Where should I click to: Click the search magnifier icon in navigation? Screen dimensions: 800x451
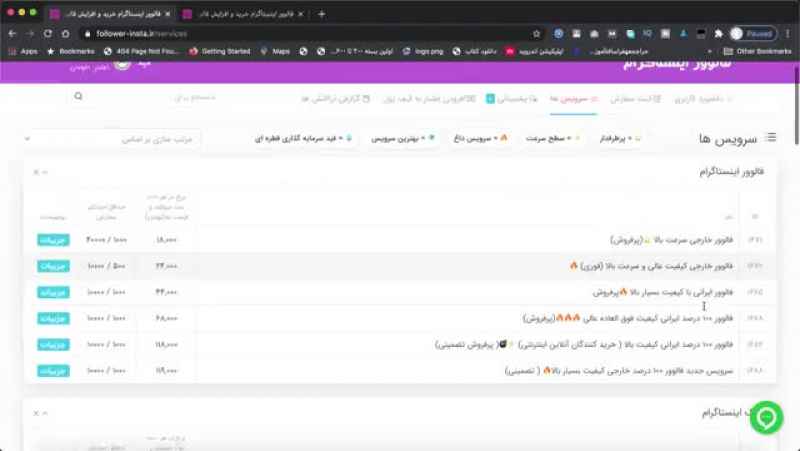[79, 96]
